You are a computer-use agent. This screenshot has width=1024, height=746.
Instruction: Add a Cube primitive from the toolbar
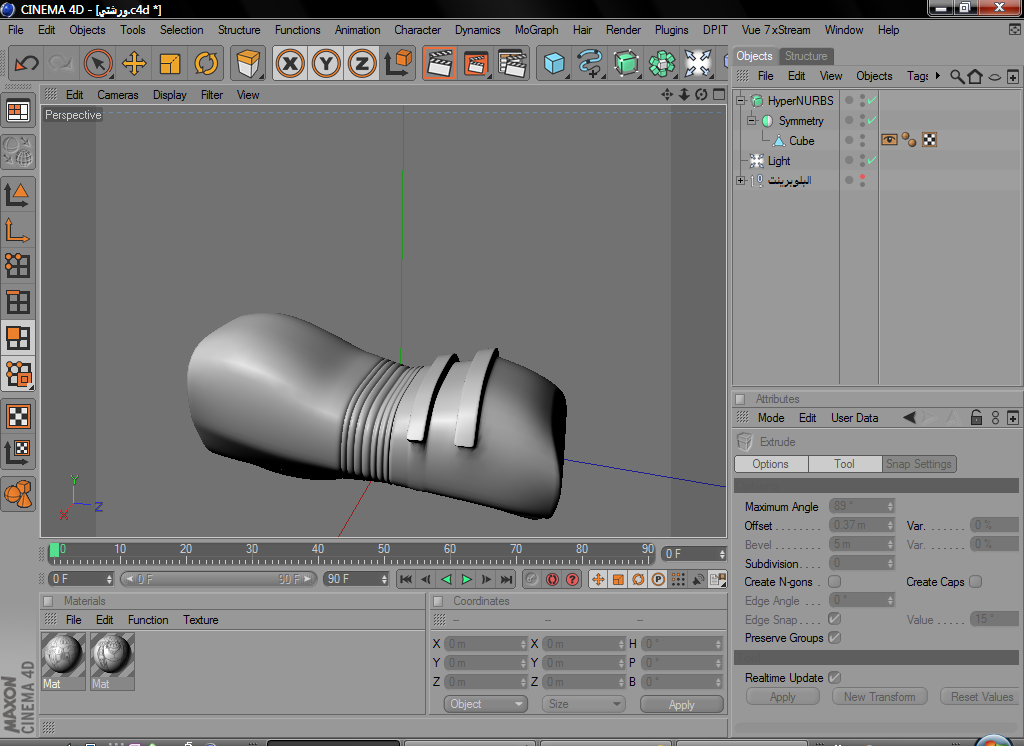click(553, 64)
